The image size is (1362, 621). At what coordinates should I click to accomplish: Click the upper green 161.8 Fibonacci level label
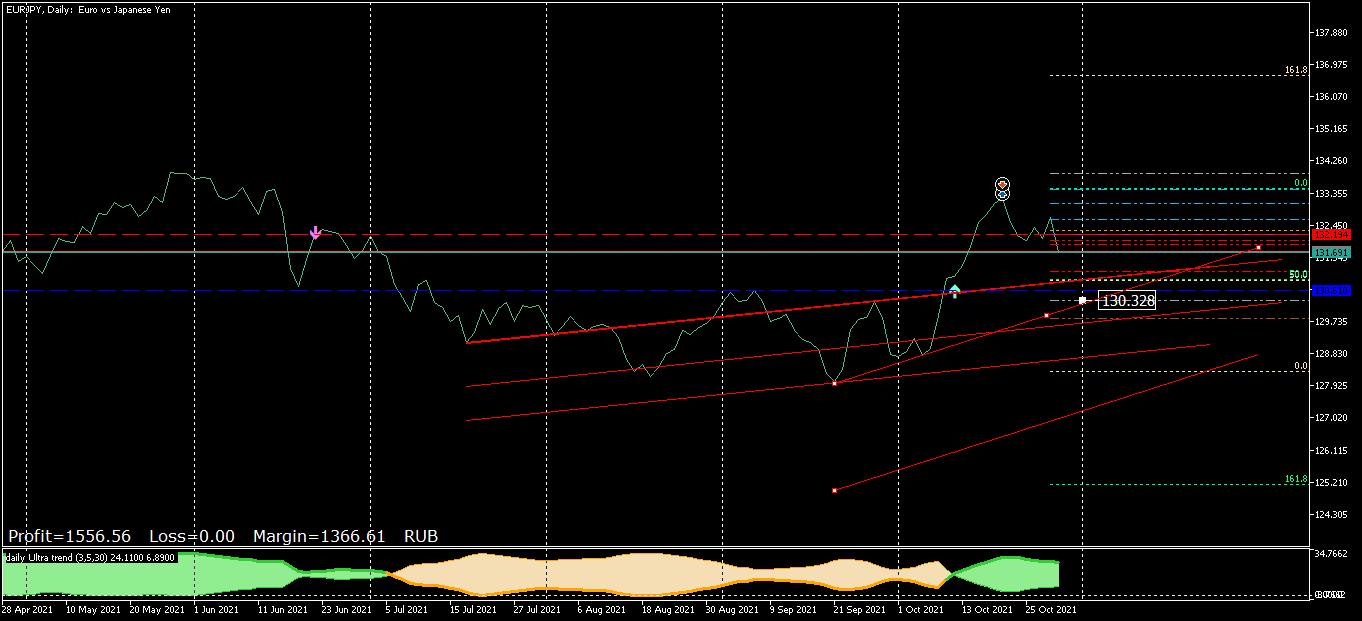click(1296, 70)
